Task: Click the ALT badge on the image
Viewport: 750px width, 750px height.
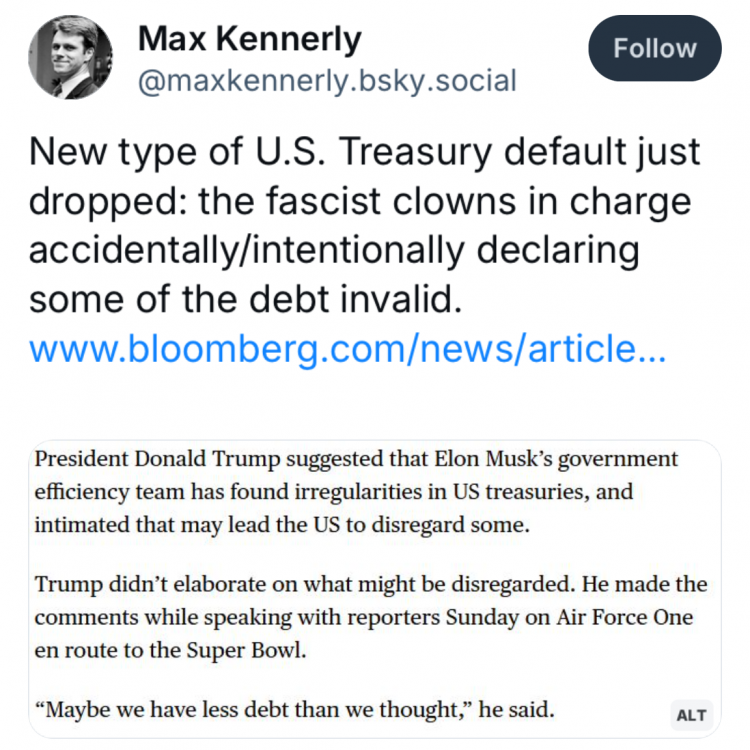Action: click(x=691, y=714)
